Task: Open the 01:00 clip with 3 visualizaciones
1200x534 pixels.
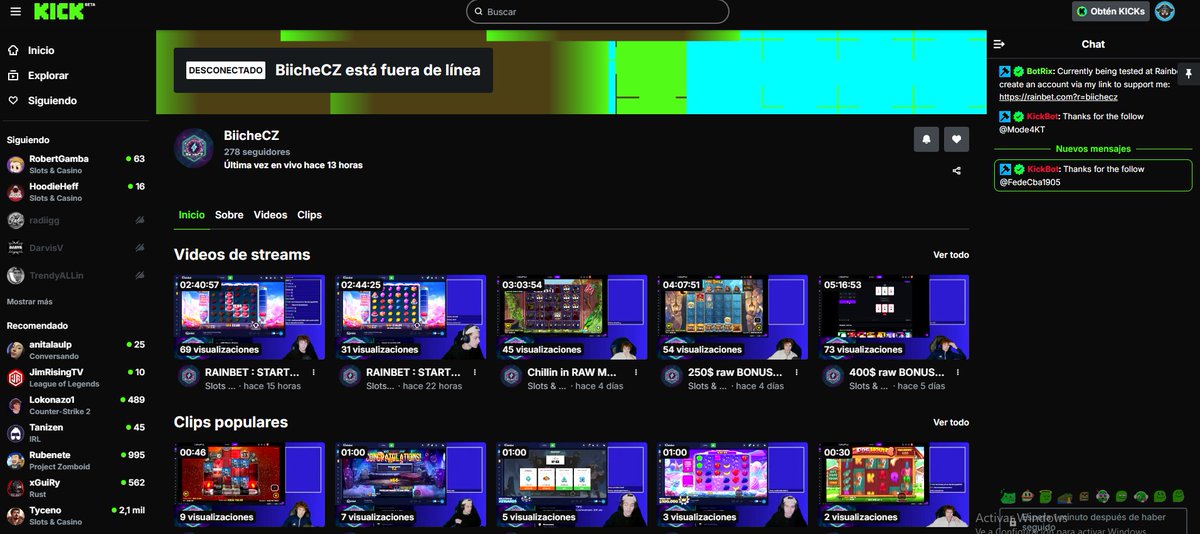Action: click(x=733, y=485)
